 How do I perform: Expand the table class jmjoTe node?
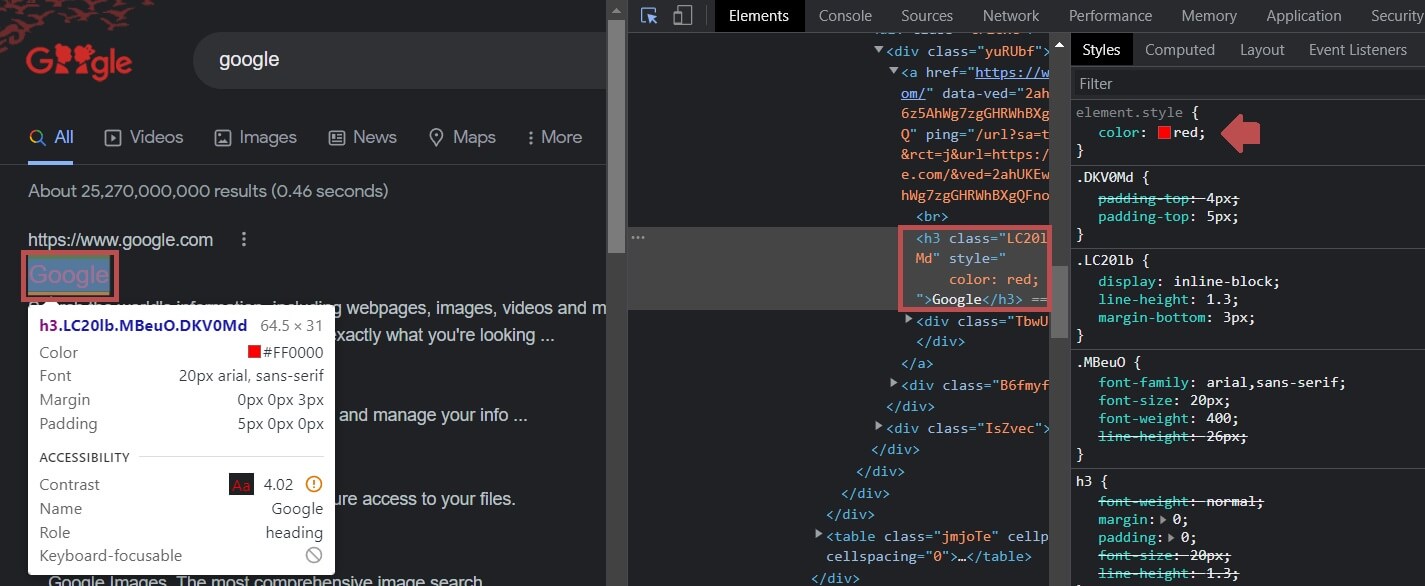(819, 536)
